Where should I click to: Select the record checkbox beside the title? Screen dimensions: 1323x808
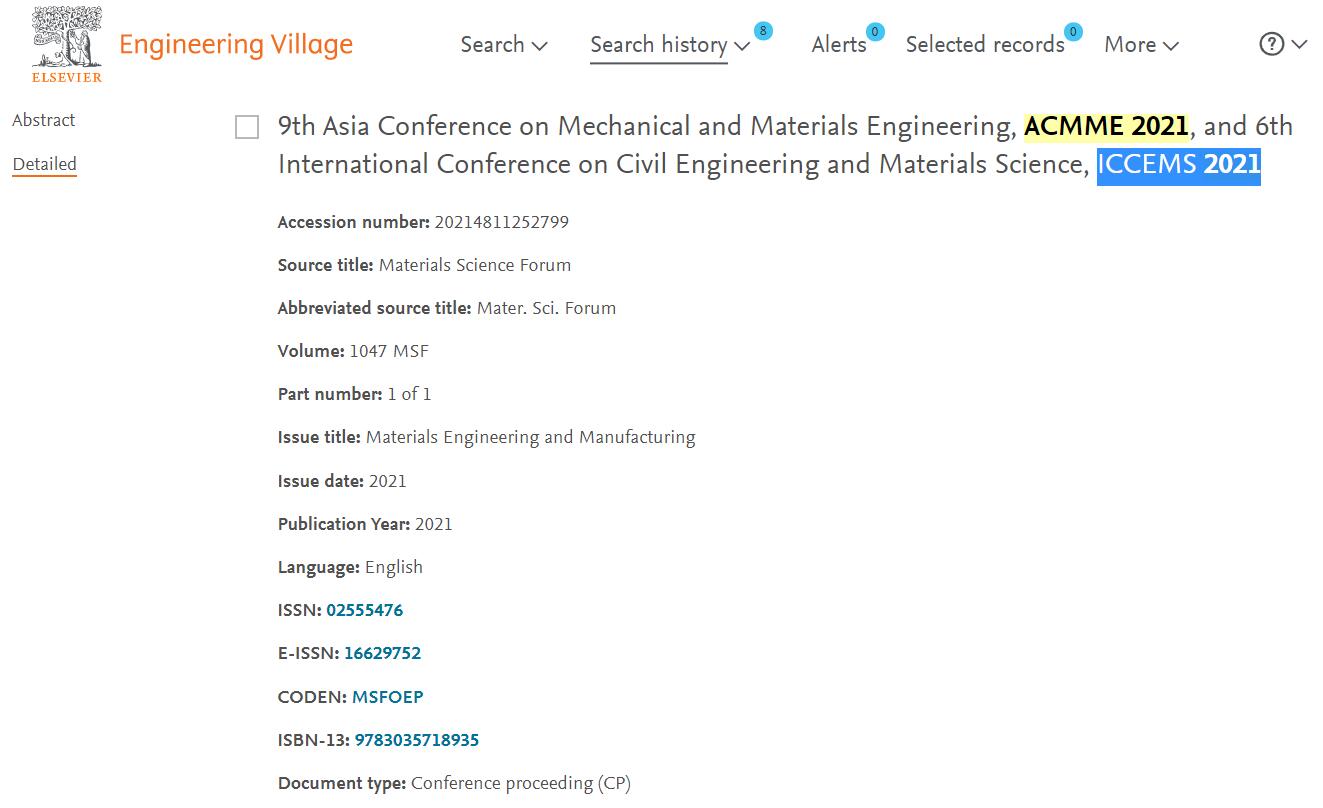(247, 128)
